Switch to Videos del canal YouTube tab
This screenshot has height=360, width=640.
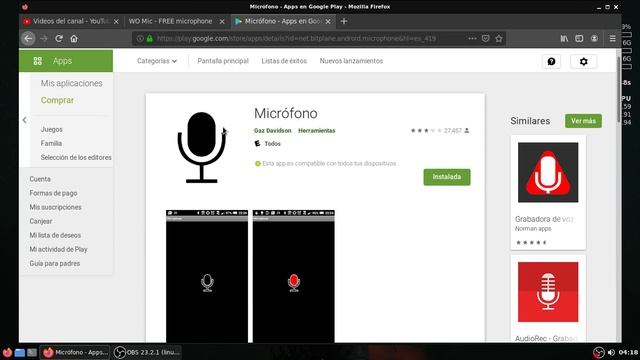71,21
